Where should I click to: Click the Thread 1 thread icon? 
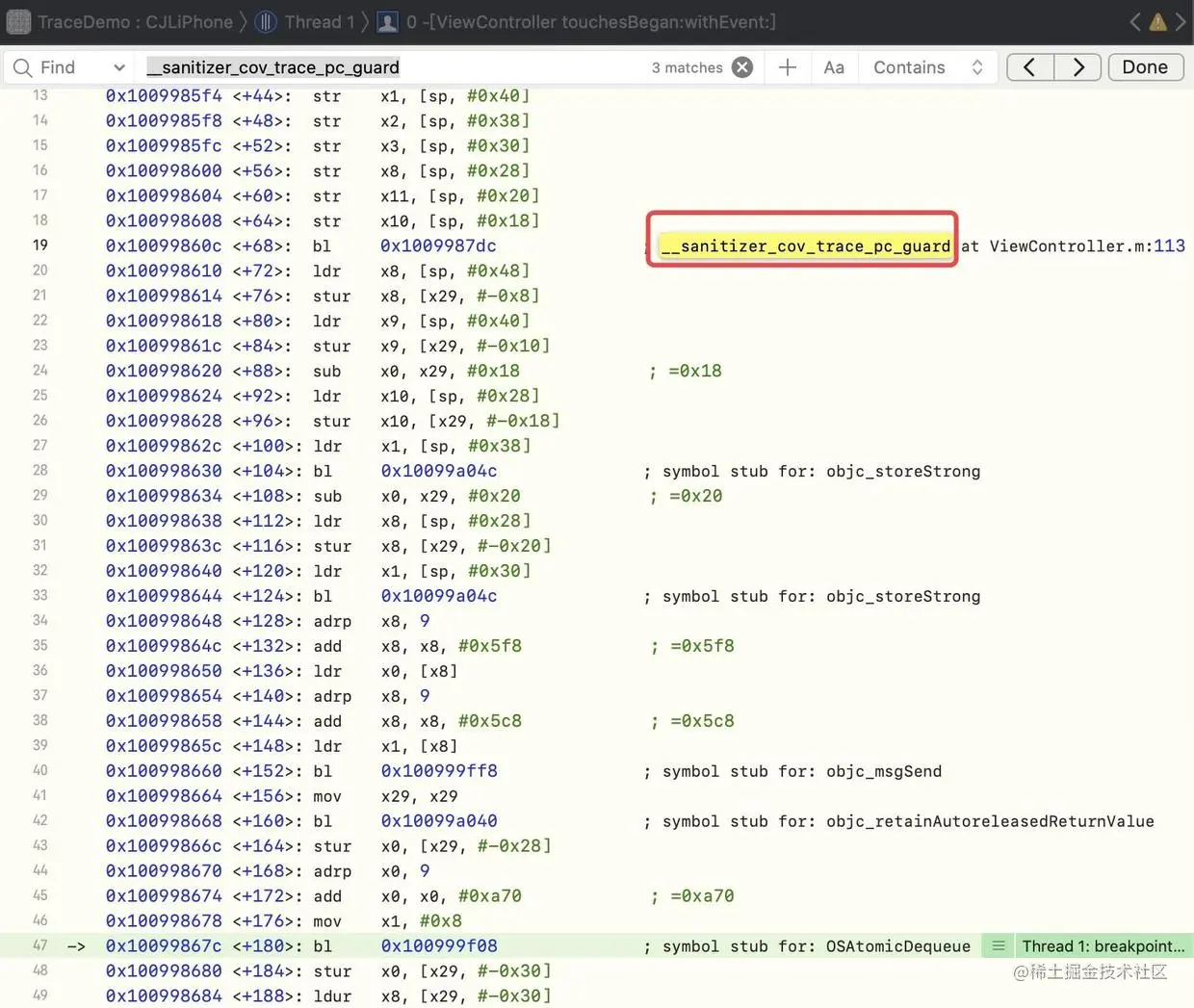[x=267, y=21]
